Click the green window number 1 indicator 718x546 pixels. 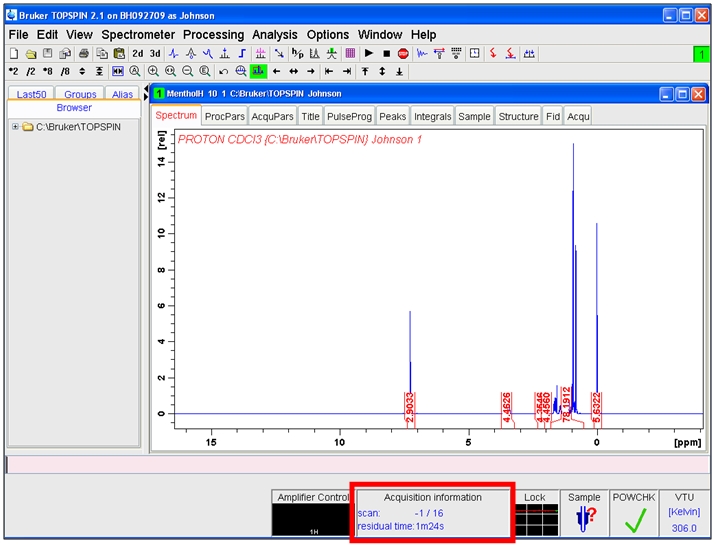tap(701, 55)
